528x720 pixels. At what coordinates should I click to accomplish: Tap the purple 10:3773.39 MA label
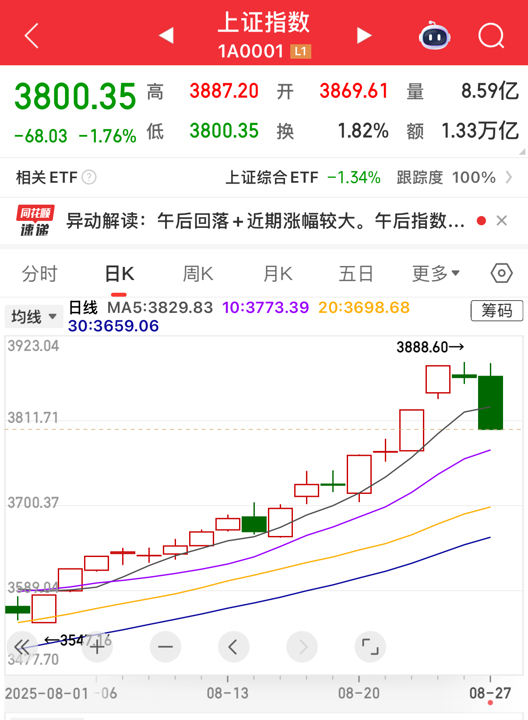[265, 307]
